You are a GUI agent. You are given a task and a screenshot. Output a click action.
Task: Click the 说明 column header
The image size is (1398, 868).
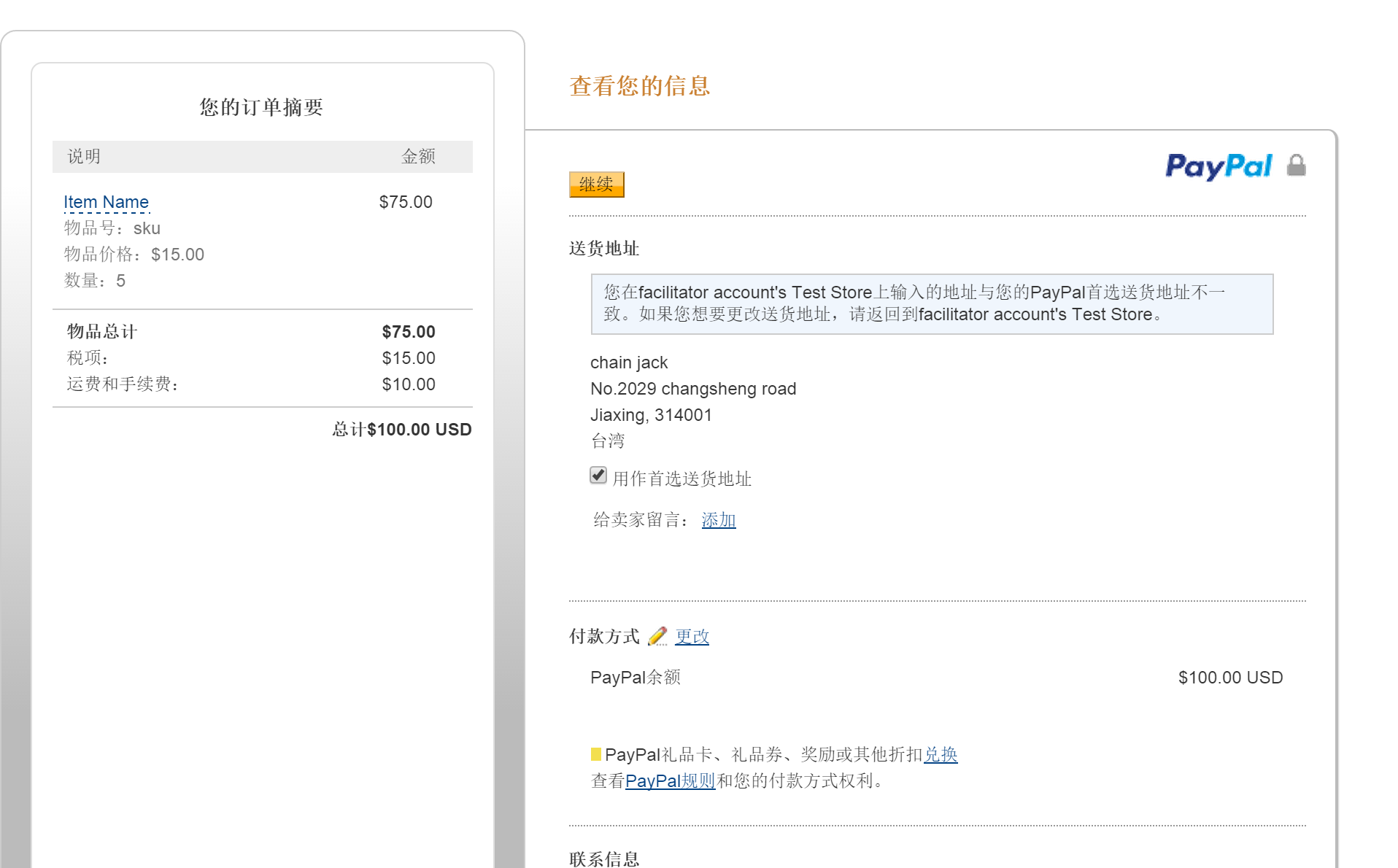click(x=84, y=157)
